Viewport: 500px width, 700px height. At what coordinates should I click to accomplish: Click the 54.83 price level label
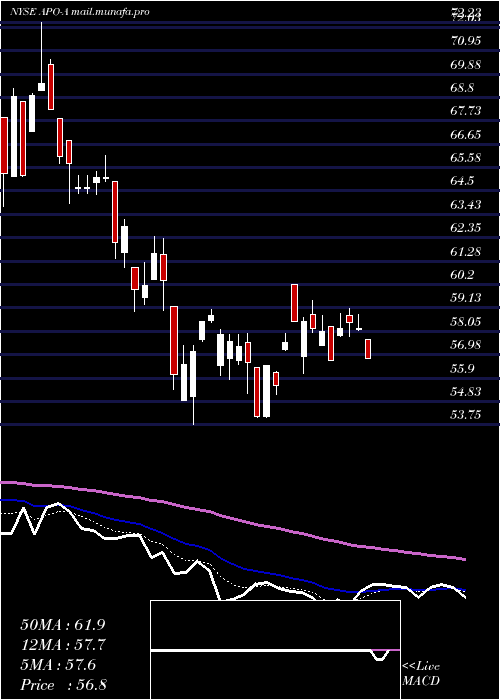pyautogui.click(x=465, y=392)
